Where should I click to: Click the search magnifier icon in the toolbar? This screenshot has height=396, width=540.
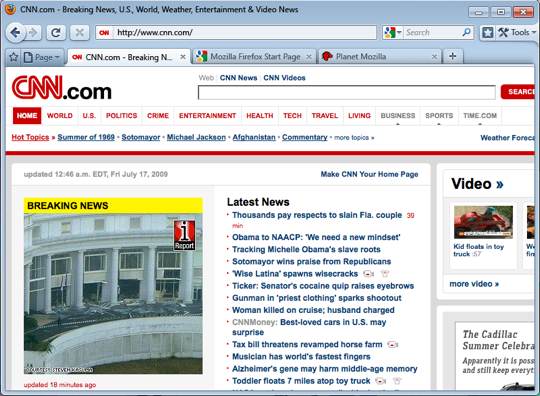tap(466, 32)
